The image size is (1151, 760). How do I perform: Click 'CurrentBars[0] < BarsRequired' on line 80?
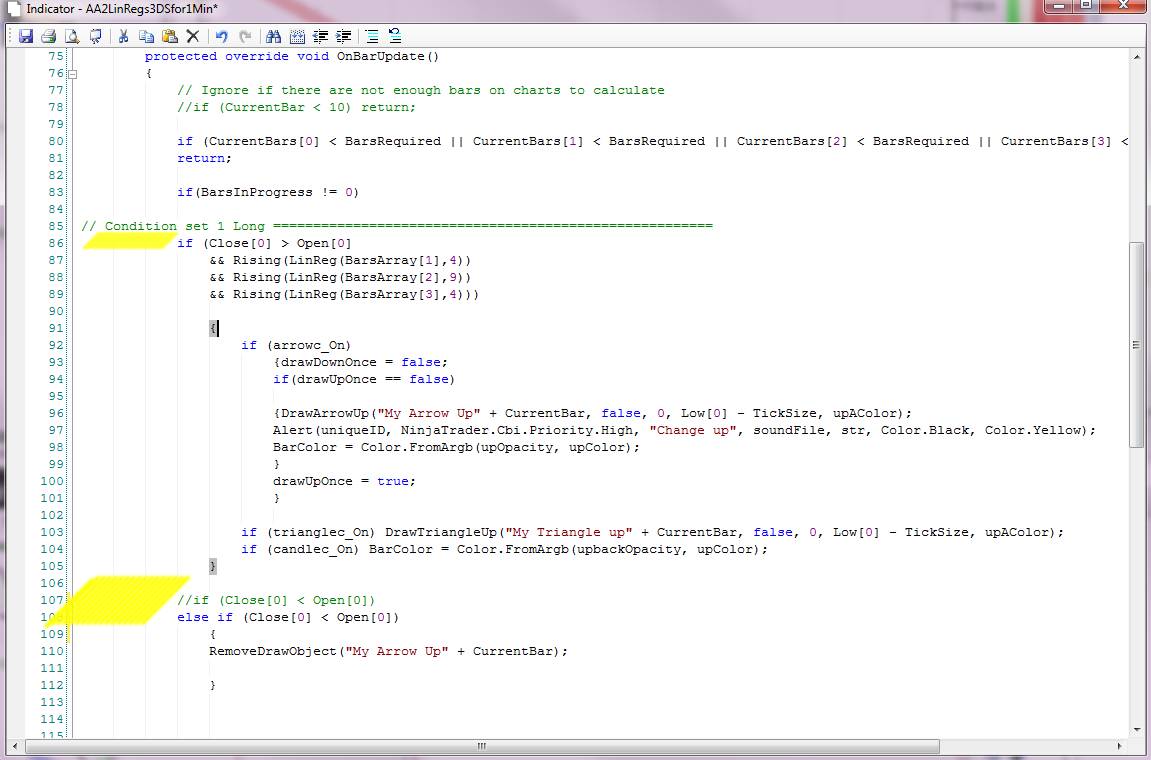pos(325,141)
